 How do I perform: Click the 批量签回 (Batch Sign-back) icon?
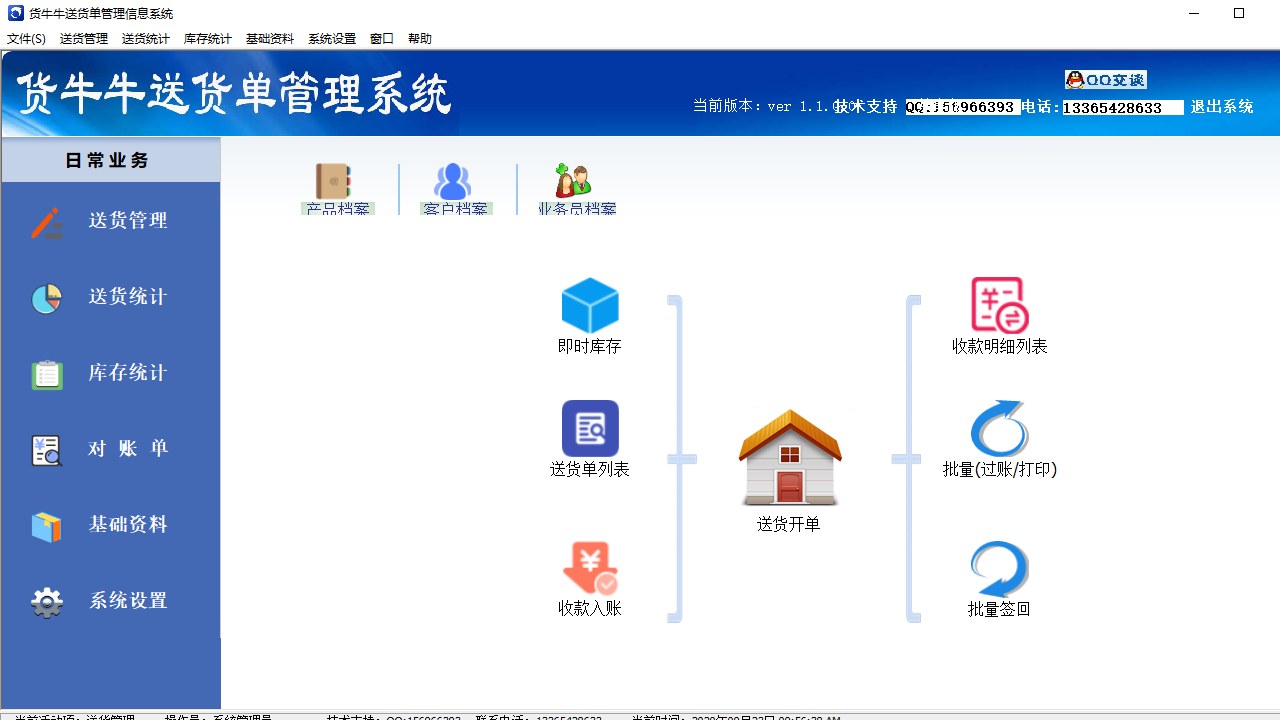pos(997,566)
